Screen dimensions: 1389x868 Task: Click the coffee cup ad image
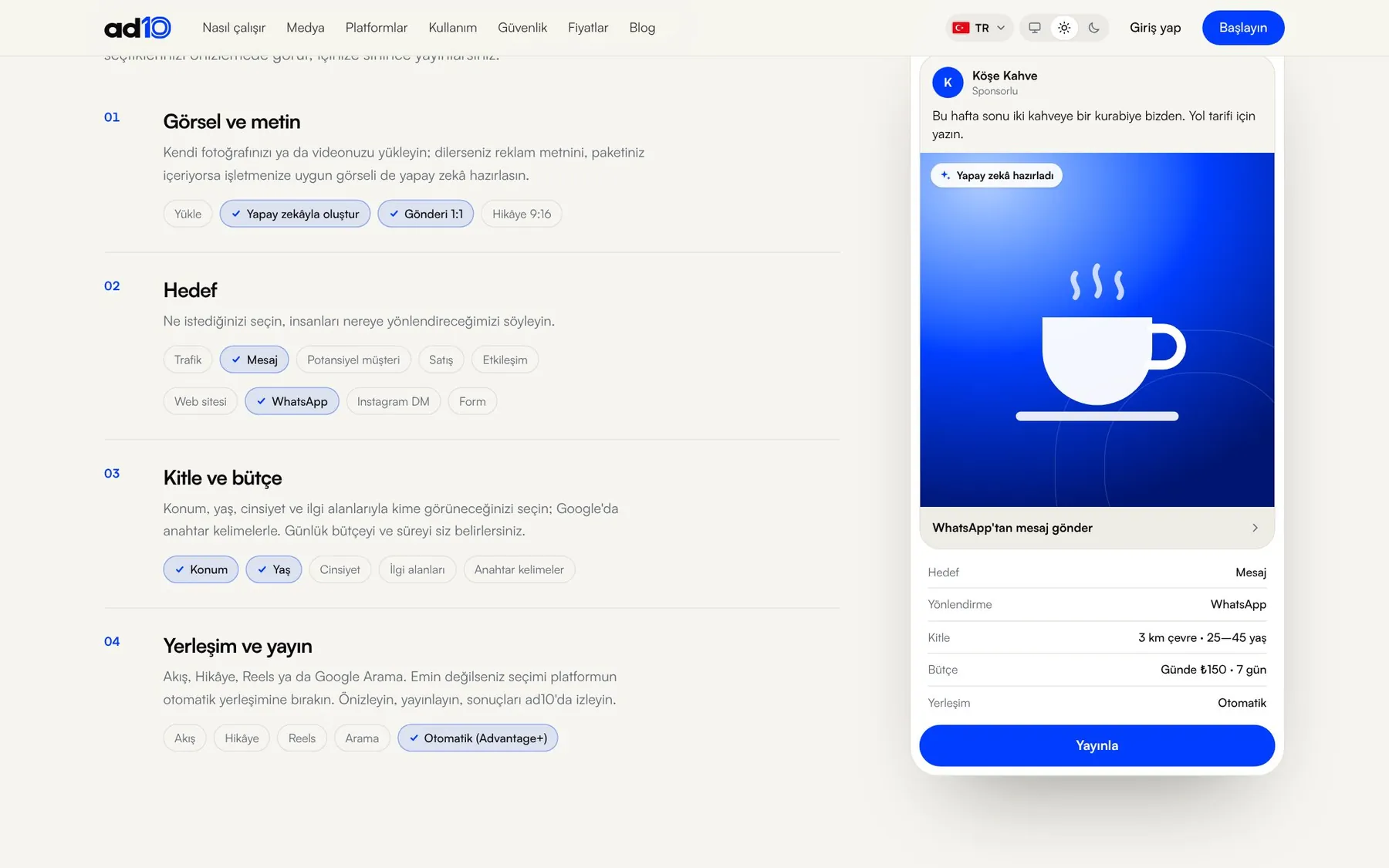(x=1097, y=329)
